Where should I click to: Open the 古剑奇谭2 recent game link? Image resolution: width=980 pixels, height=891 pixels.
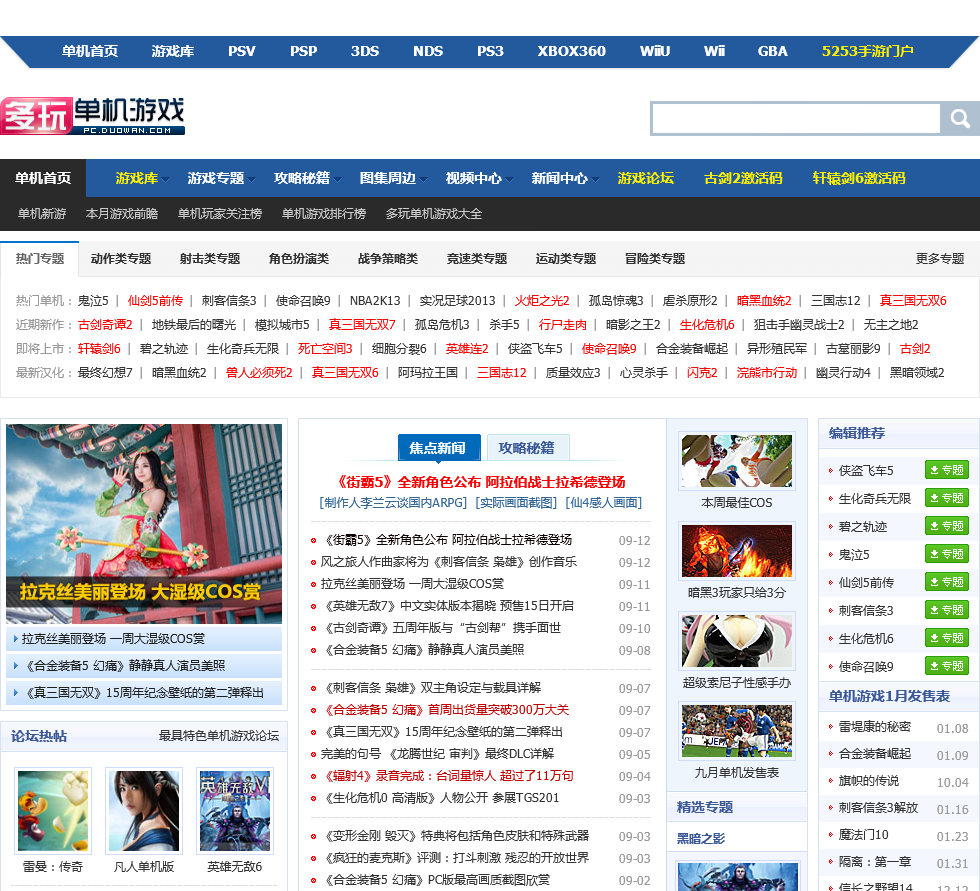[x=105, y=325]
